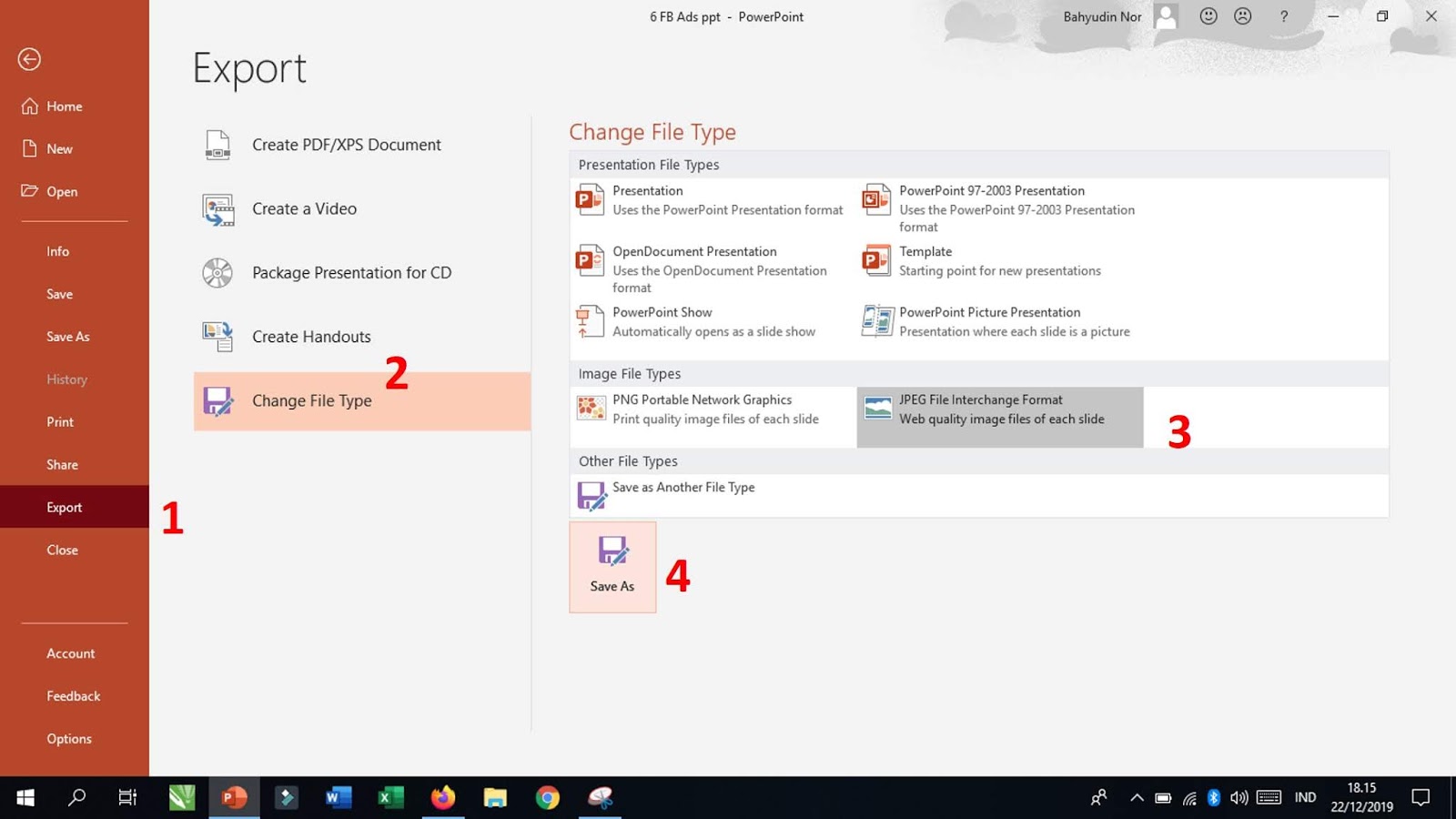Choose the PowerPoint Show icon
This screenshot has height=819, width=1456.
(590, 321)
